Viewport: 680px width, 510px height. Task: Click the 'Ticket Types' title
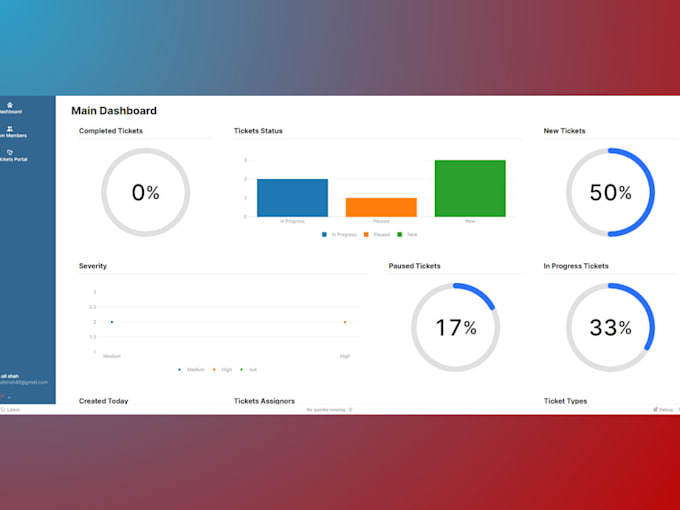click(565, 401)
